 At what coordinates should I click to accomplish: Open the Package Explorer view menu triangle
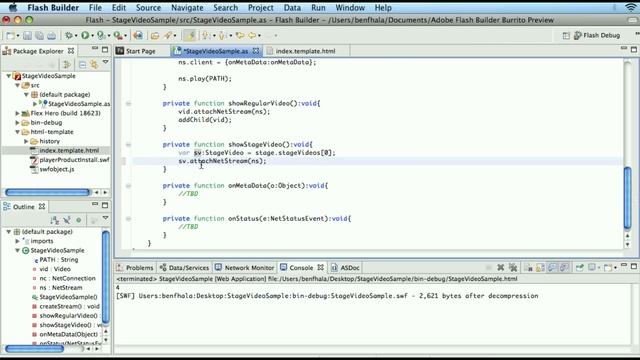coord(105,62)
